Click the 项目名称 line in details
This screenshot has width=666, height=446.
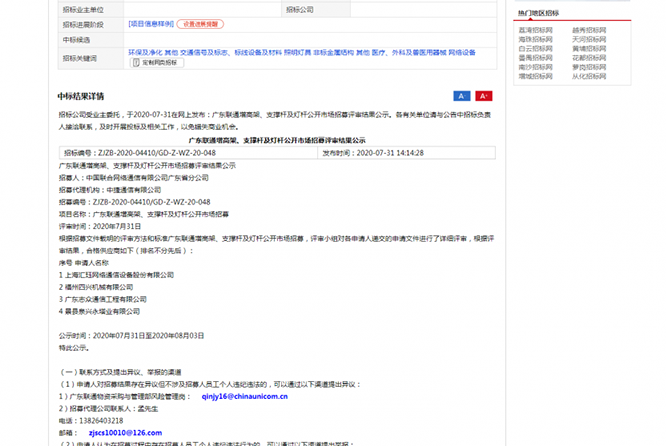(x=144, y=214)
